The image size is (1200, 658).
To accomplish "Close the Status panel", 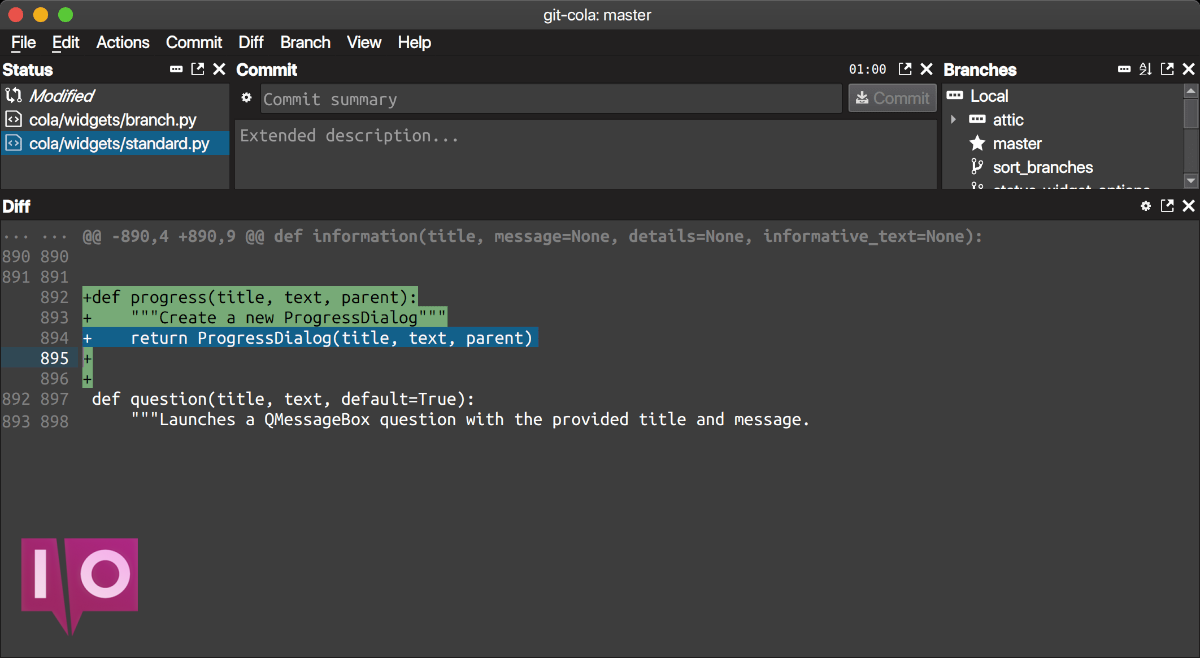I will point(219,69).
